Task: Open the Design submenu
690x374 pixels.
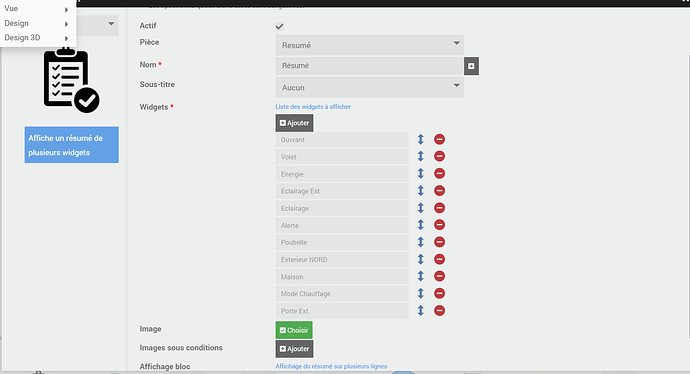Action: (x=37, y=23)
